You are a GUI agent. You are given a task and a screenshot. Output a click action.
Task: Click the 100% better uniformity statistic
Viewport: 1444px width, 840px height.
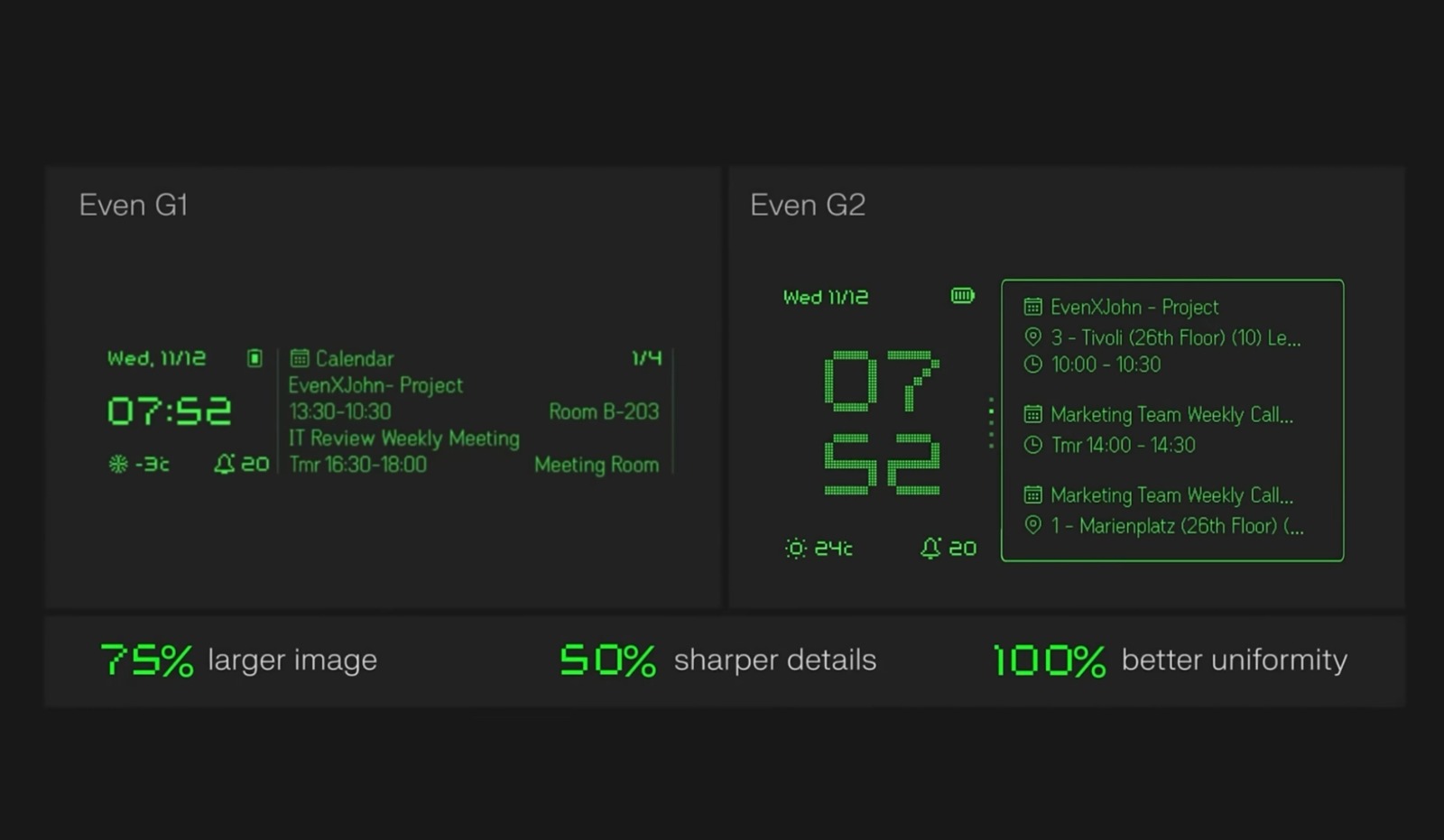1170,660
